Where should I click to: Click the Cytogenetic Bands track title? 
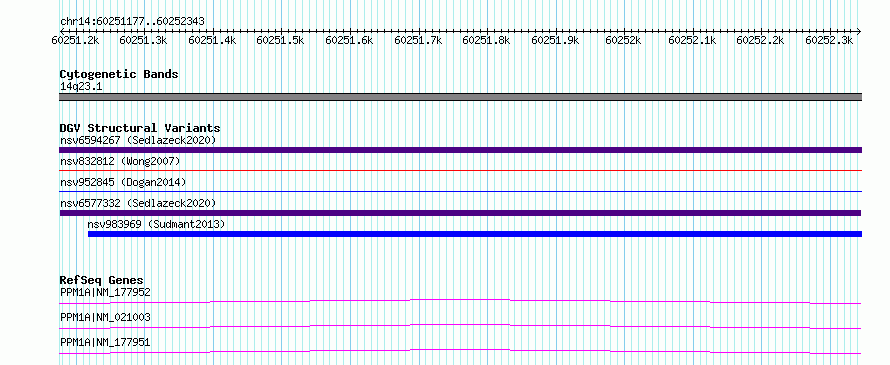click(119, 74)
